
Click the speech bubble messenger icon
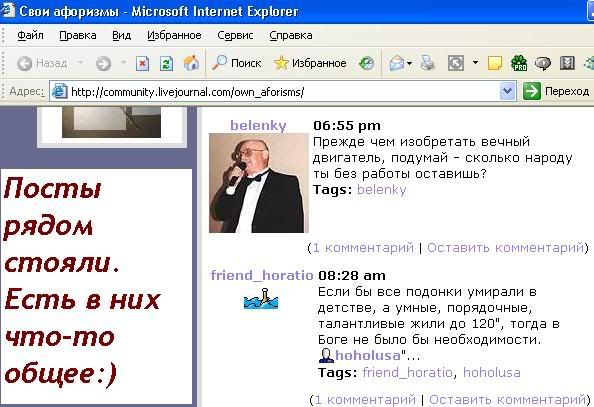543,63
